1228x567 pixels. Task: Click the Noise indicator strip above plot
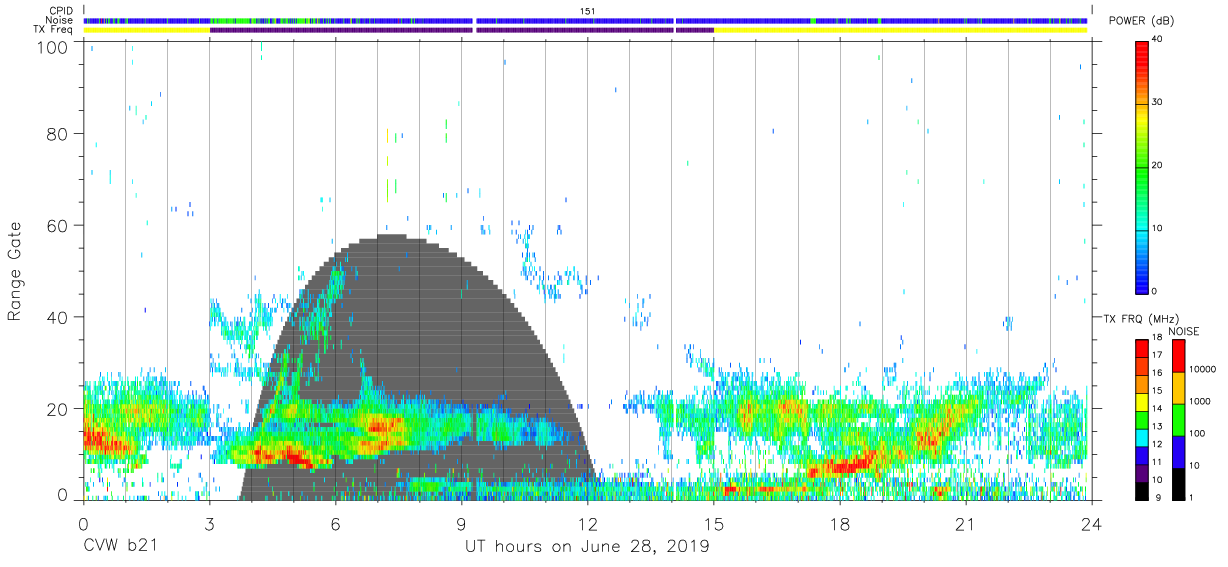click(x=585, y=20)
